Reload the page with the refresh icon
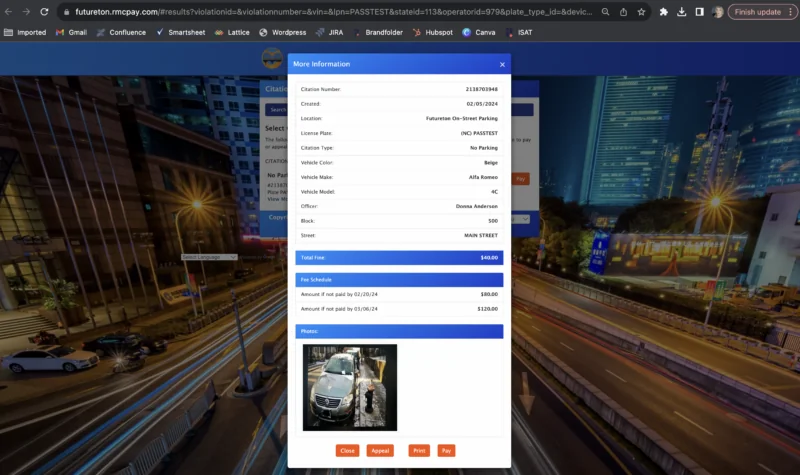Viewport: 800px width, 475px height. click(44, 12)
